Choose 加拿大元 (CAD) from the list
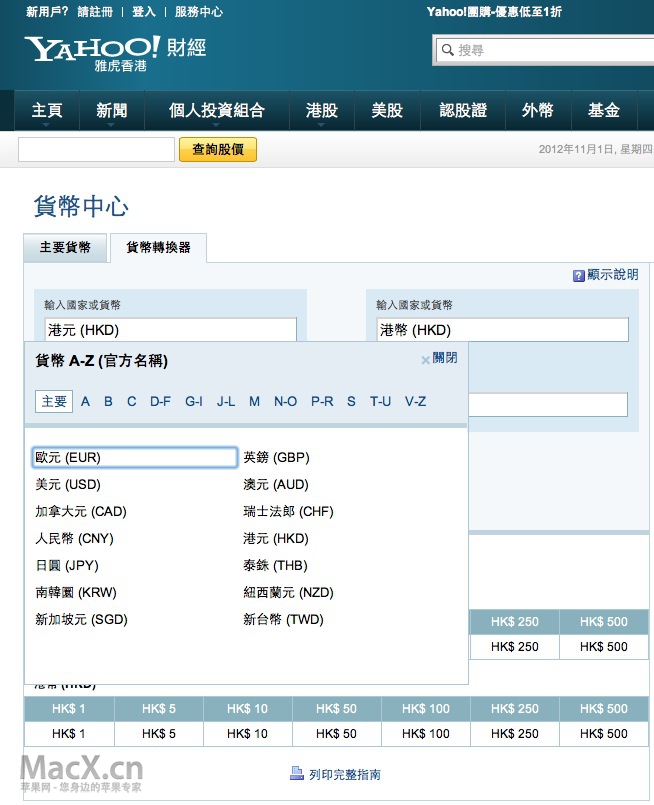The height and width of the screenshot is (805, 654). pos(81,511)
